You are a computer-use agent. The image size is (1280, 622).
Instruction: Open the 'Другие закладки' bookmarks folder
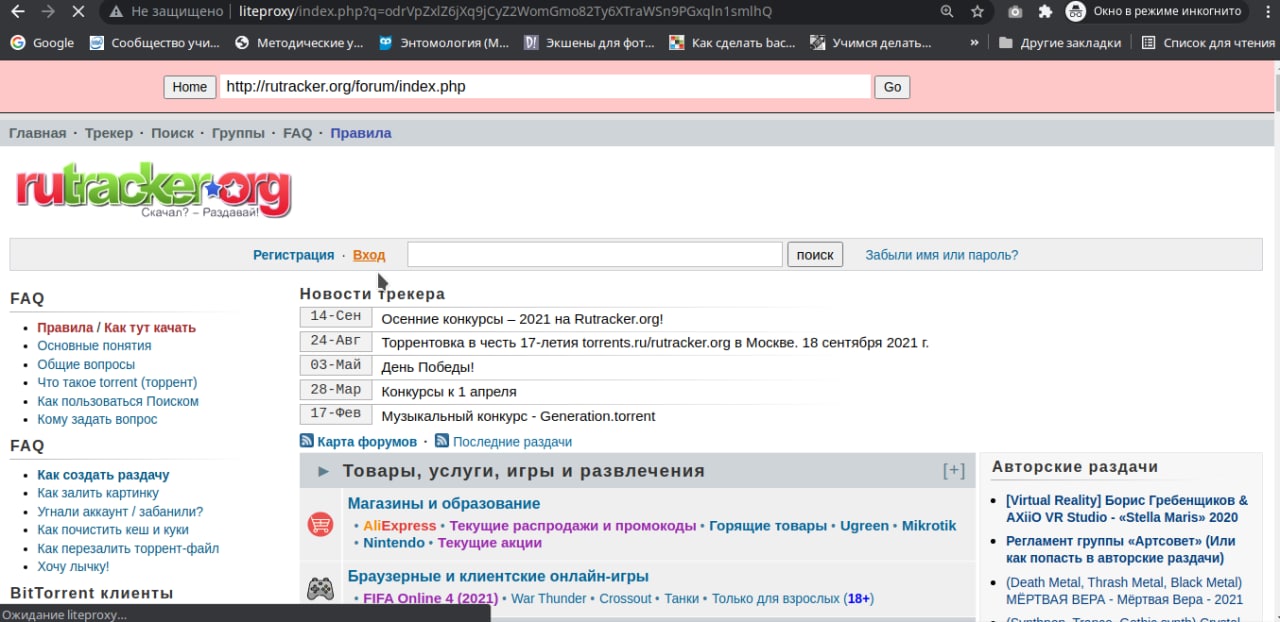coord(1059,43)
